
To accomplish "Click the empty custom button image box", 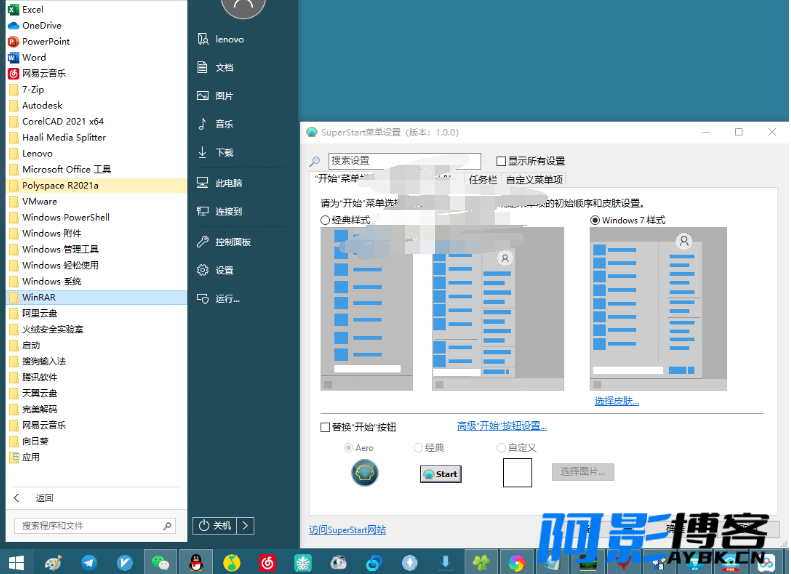I will 517,473.
